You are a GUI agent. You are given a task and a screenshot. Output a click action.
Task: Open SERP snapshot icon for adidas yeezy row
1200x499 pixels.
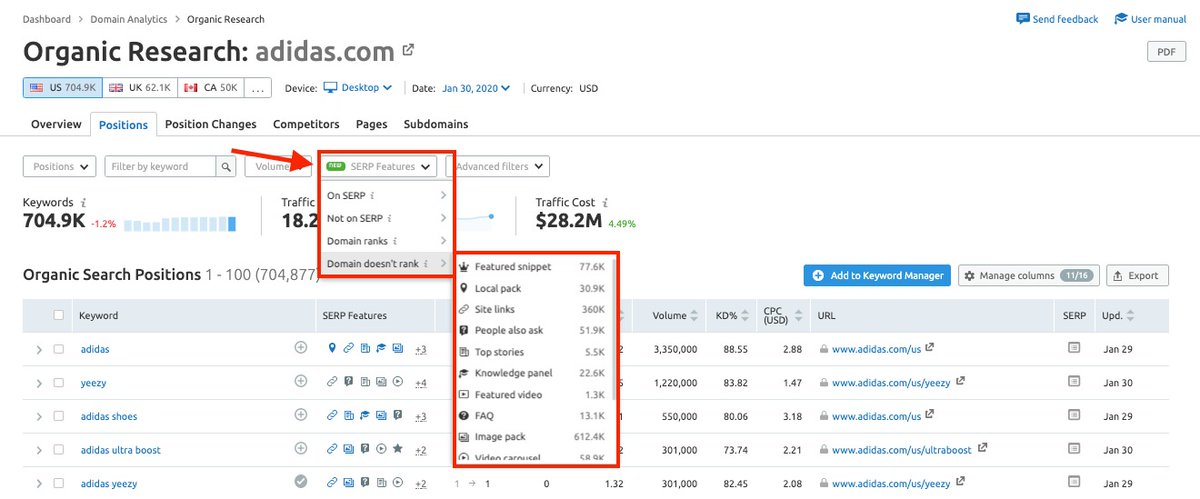coord(1074,482)
